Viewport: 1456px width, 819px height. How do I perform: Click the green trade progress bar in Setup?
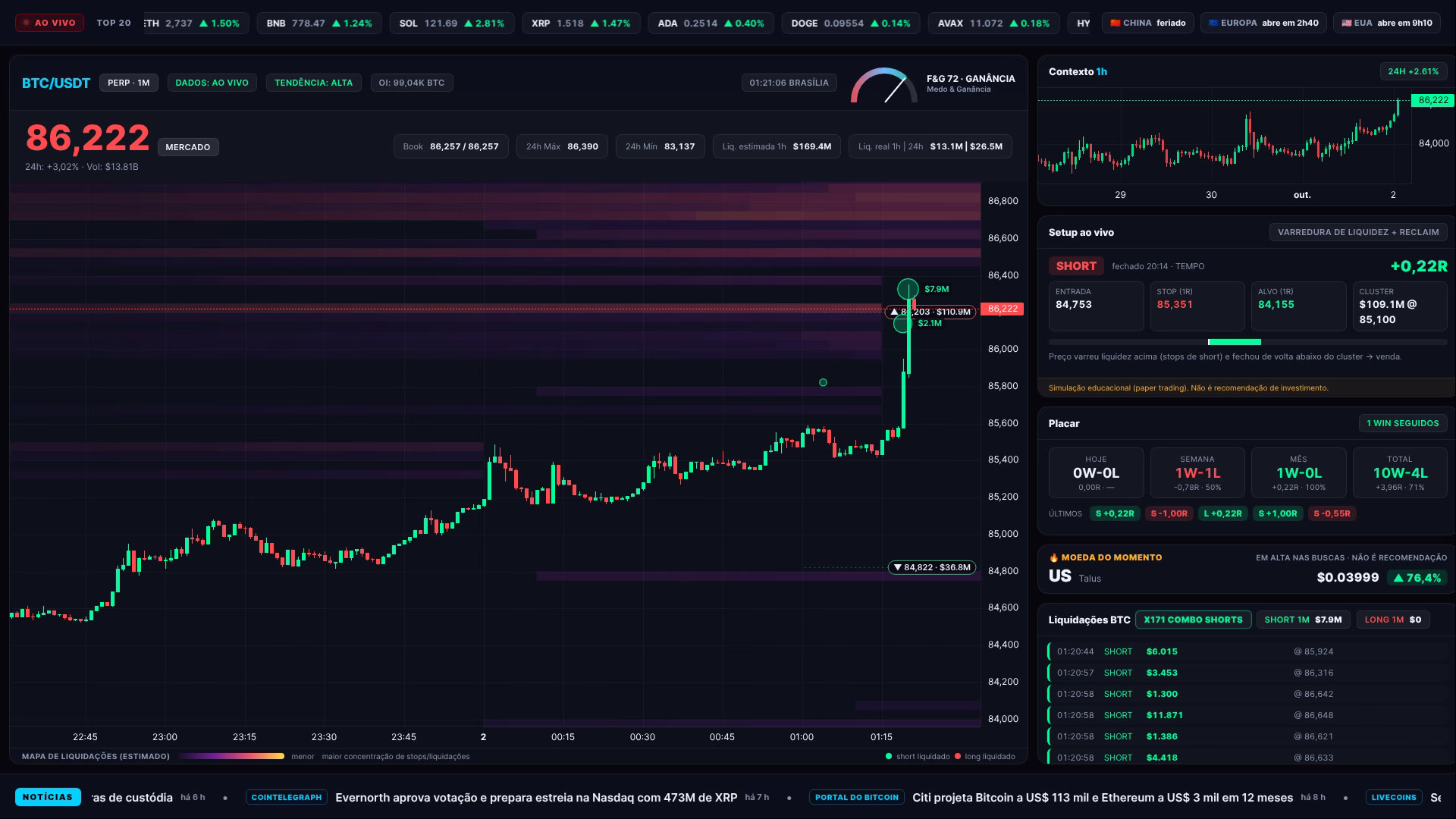coord(1235,342)
